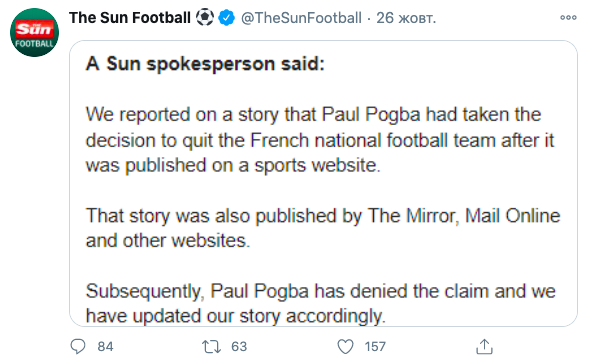
Task: Click the 'A Sun spokesperson said:' heading
Action: pos(205,64)
